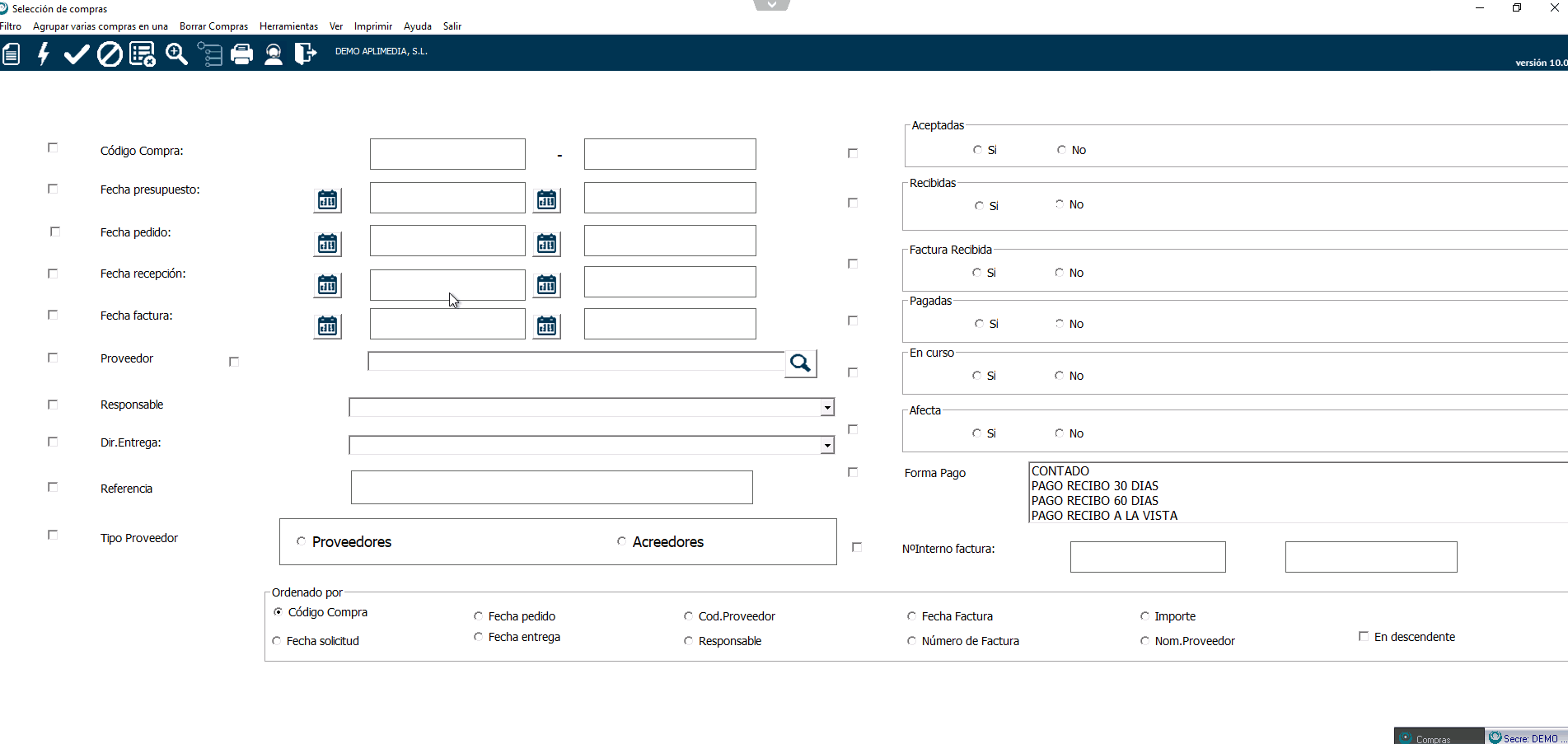Click into the Referencia text field

551,488
